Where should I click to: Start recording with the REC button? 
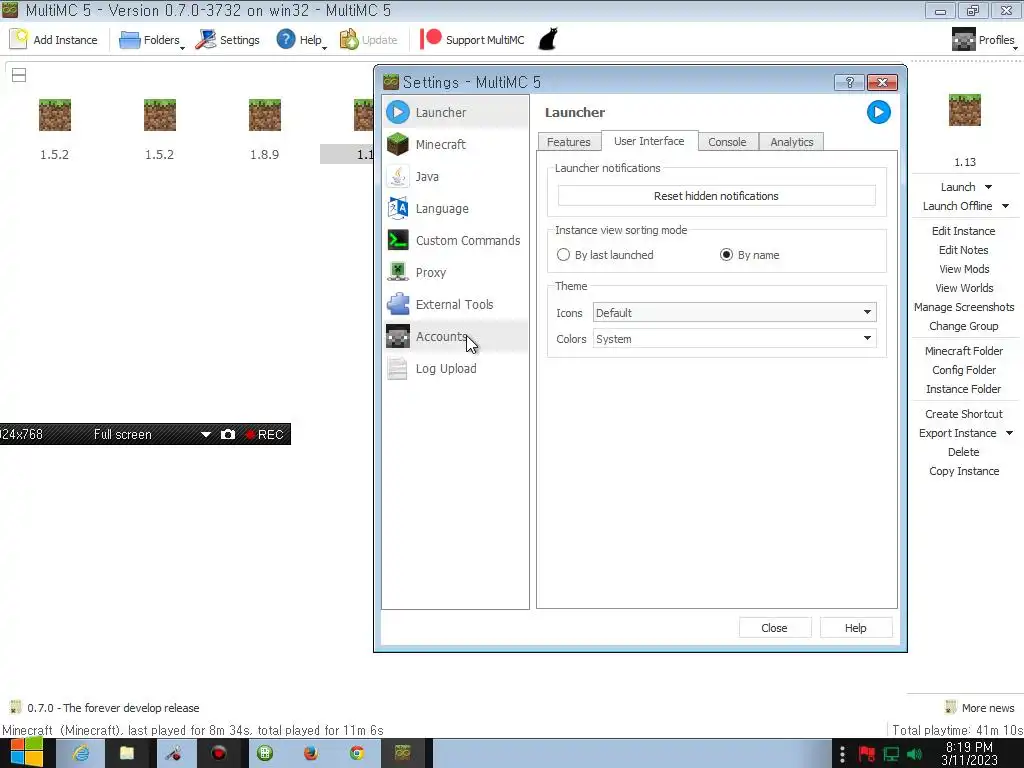pos(264,434)
